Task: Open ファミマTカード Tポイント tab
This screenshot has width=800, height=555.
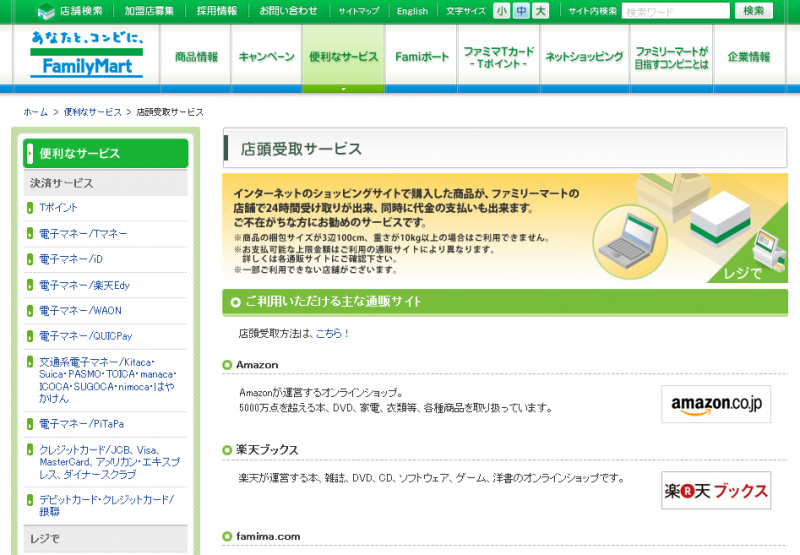Action: pyautogui.click(x=498, y=57)
